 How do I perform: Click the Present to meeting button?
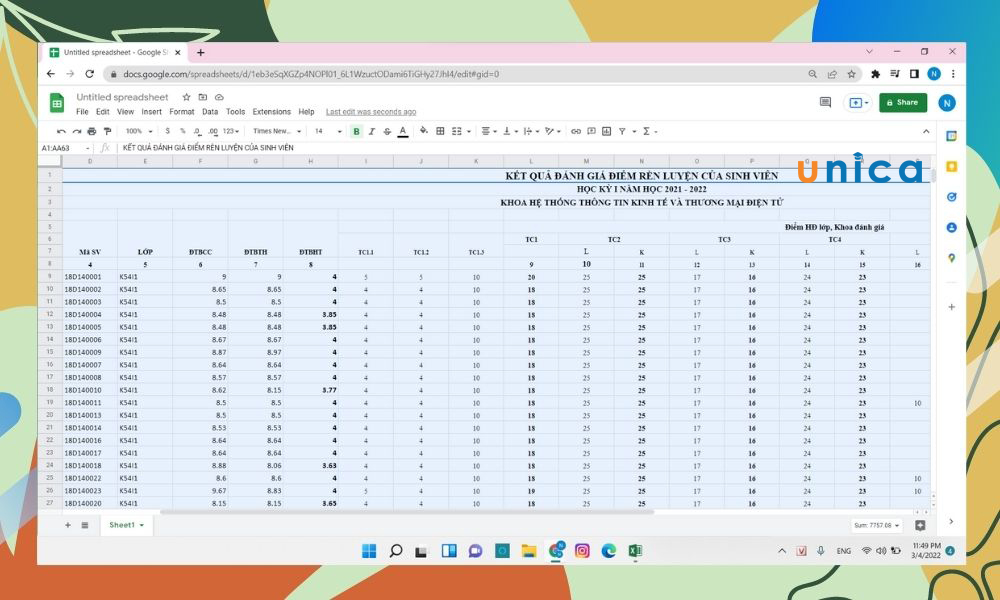tap(858, 103)
